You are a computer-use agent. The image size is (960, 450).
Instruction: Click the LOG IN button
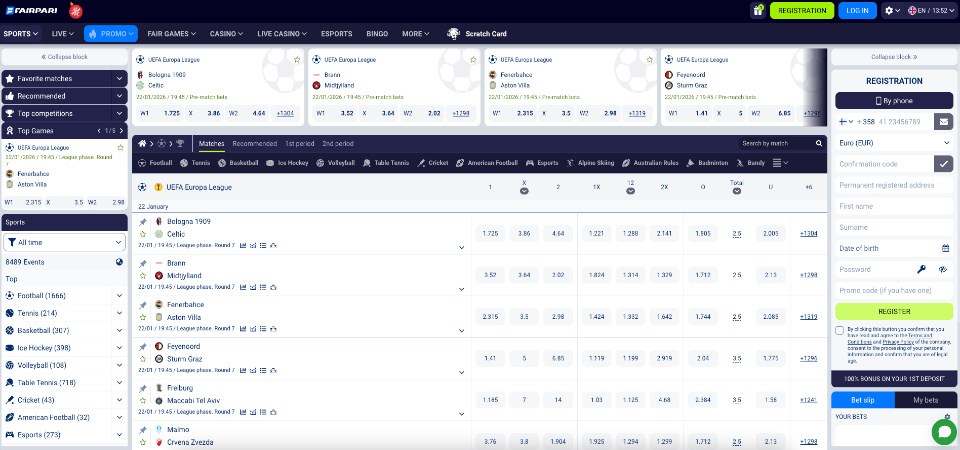point(857,10)
